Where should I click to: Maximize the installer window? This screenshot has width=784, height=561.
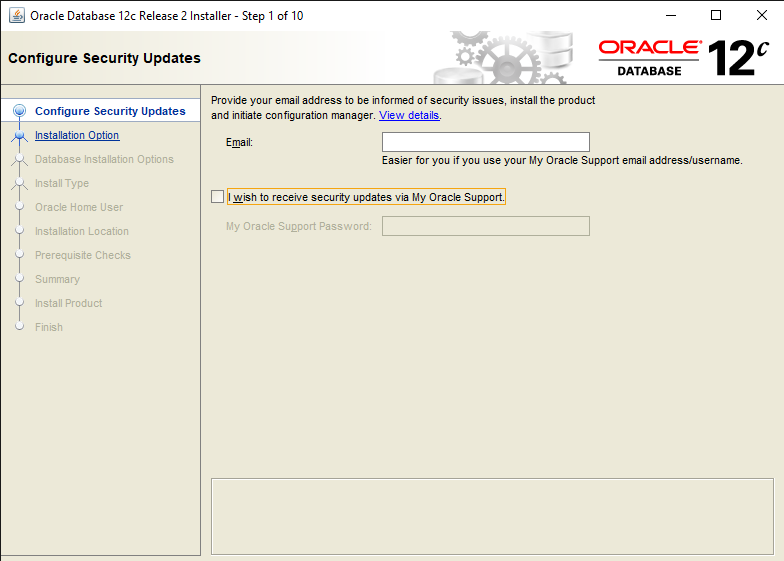pos(716,16)
